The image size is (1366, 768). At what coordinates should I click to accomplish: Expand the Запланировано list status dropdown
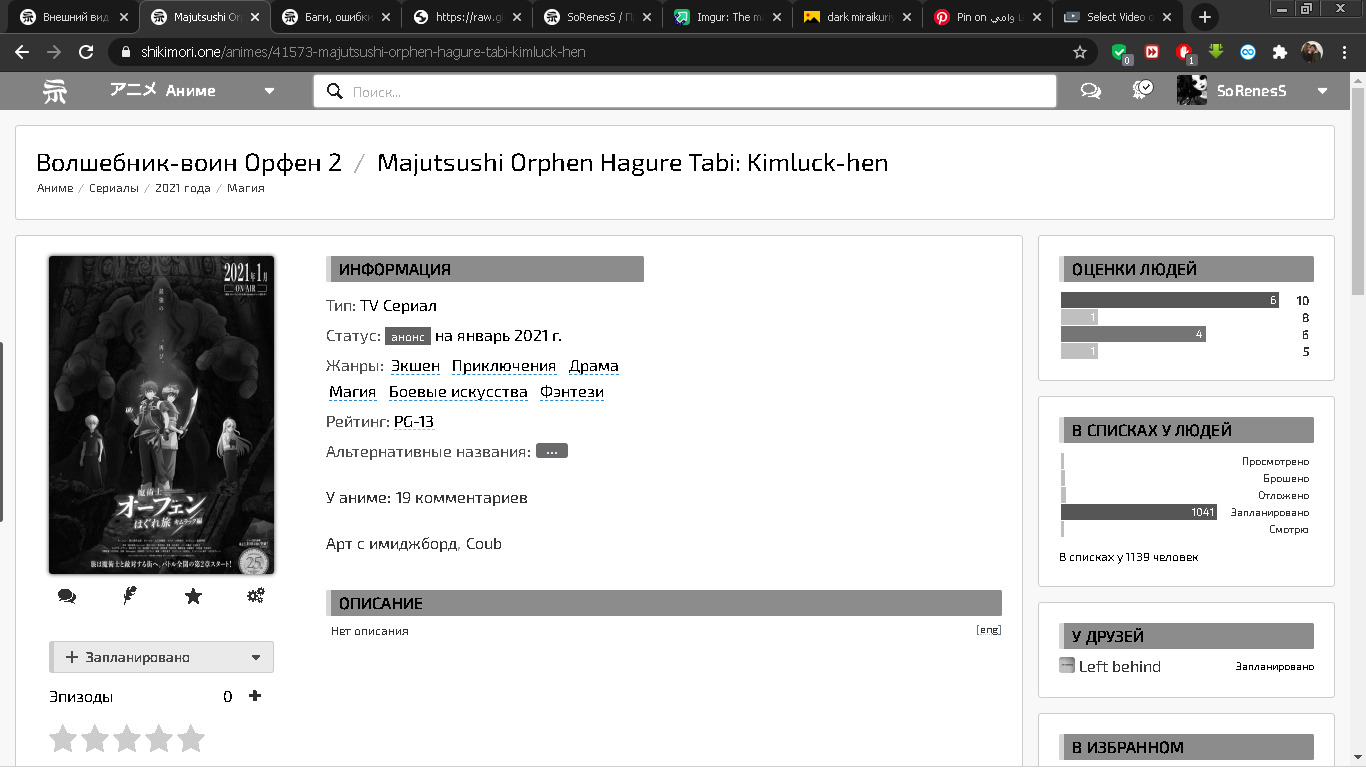(x=255, y=657)
